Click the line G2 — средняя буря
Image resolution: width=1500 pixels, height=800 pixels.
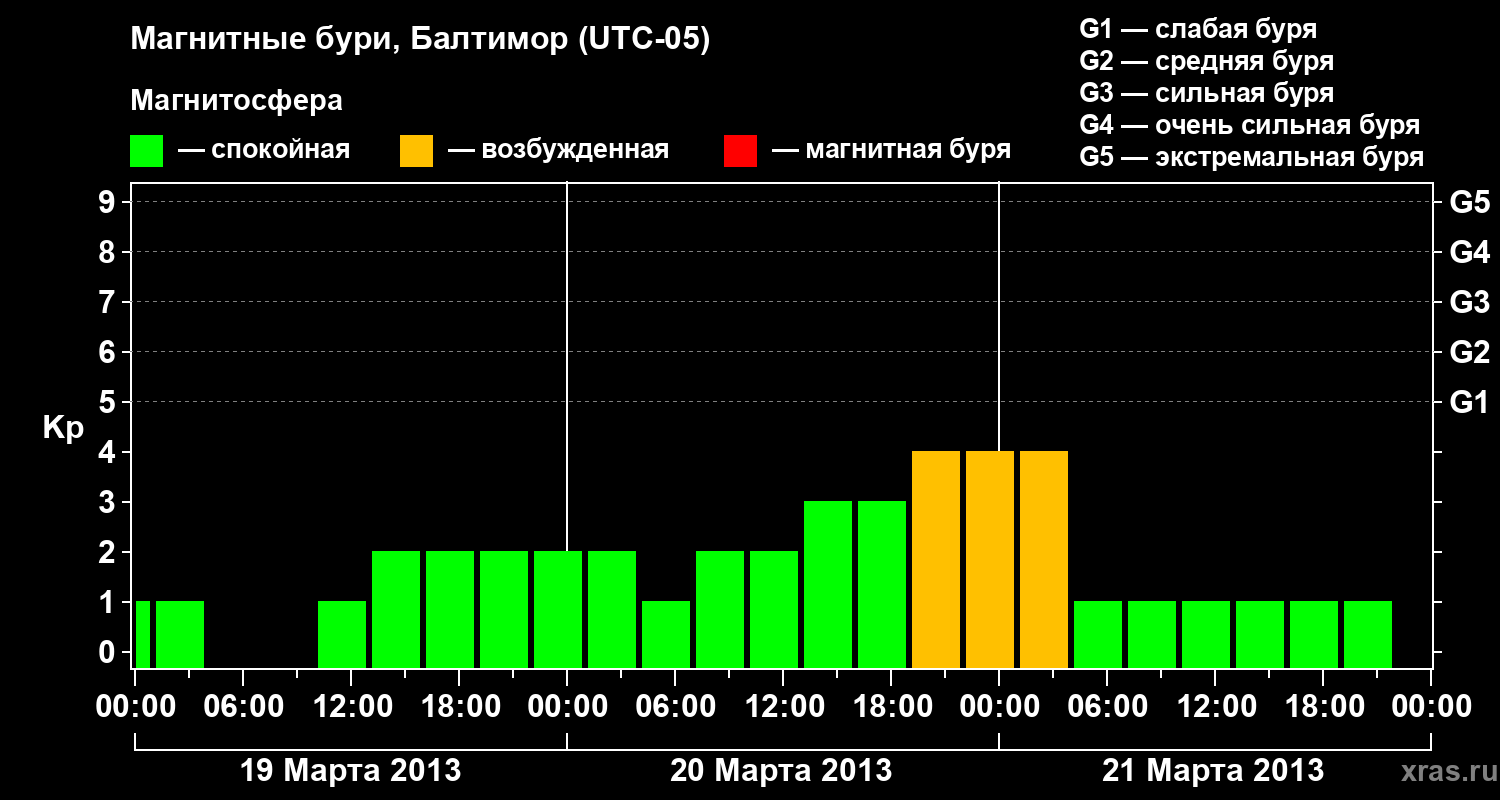[1206, 61]
